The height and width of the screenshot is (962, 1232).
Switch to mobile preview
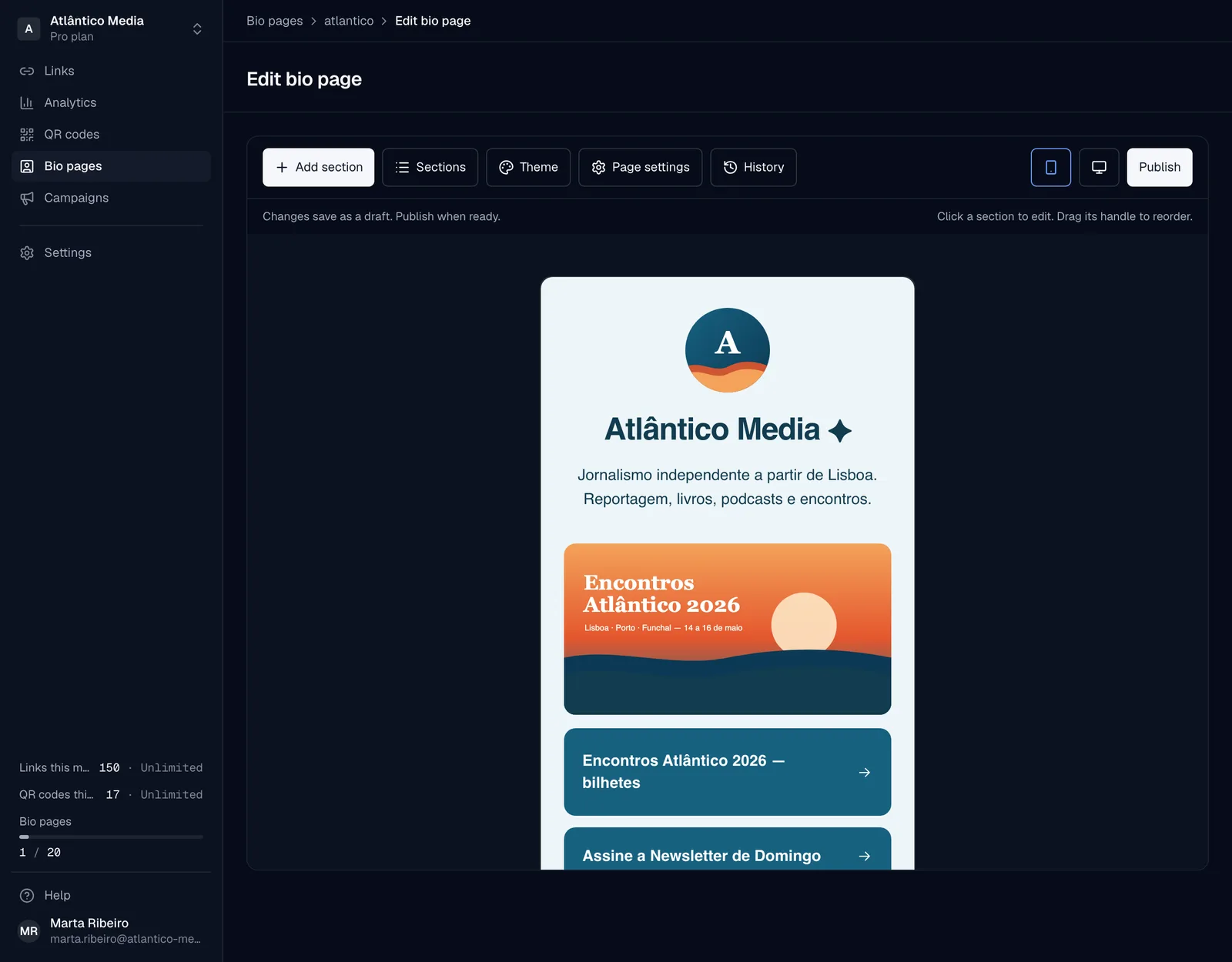1050,167
